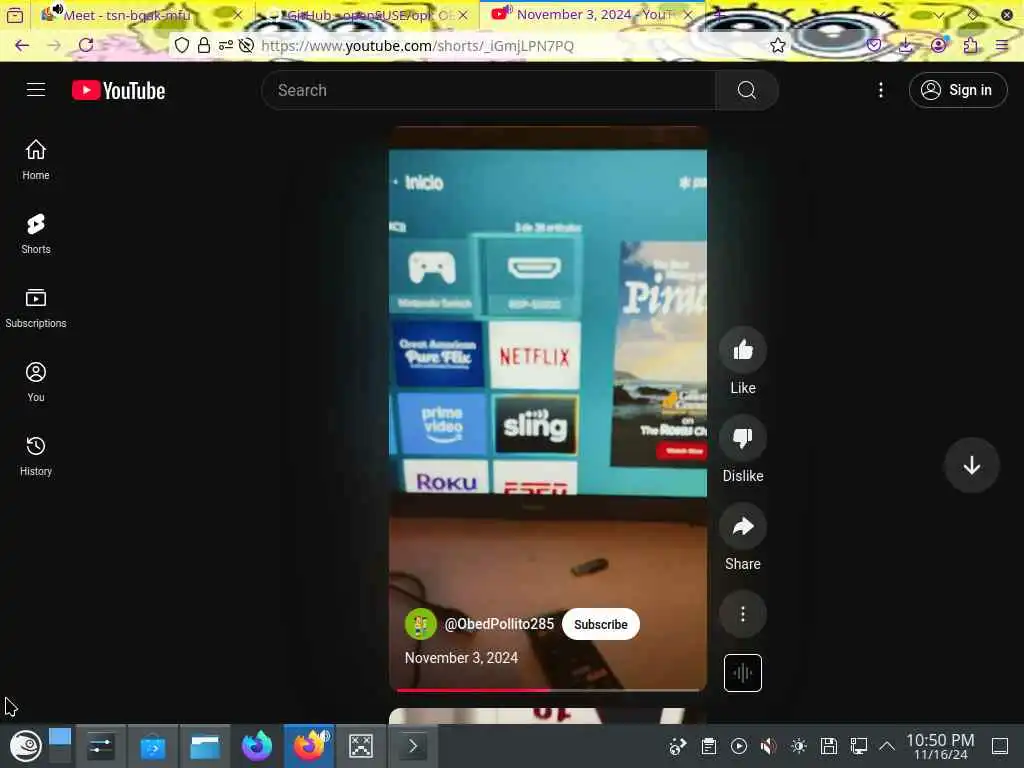Open Discover software center from taskbar

click(x=153, y=746)
